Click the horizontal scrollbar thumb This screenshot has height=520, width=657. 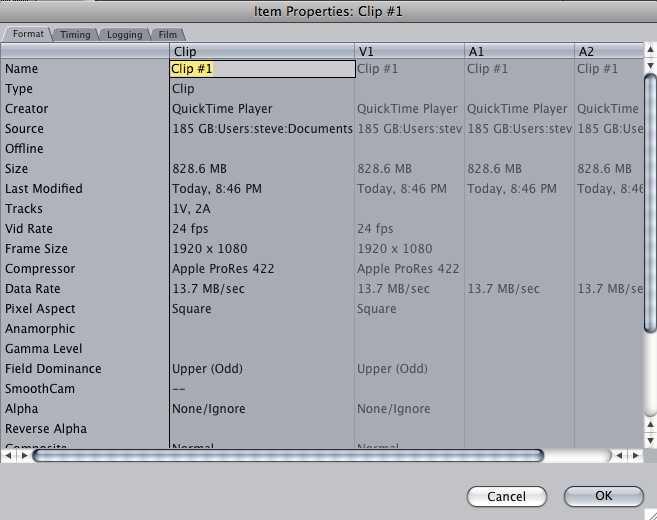288,455
